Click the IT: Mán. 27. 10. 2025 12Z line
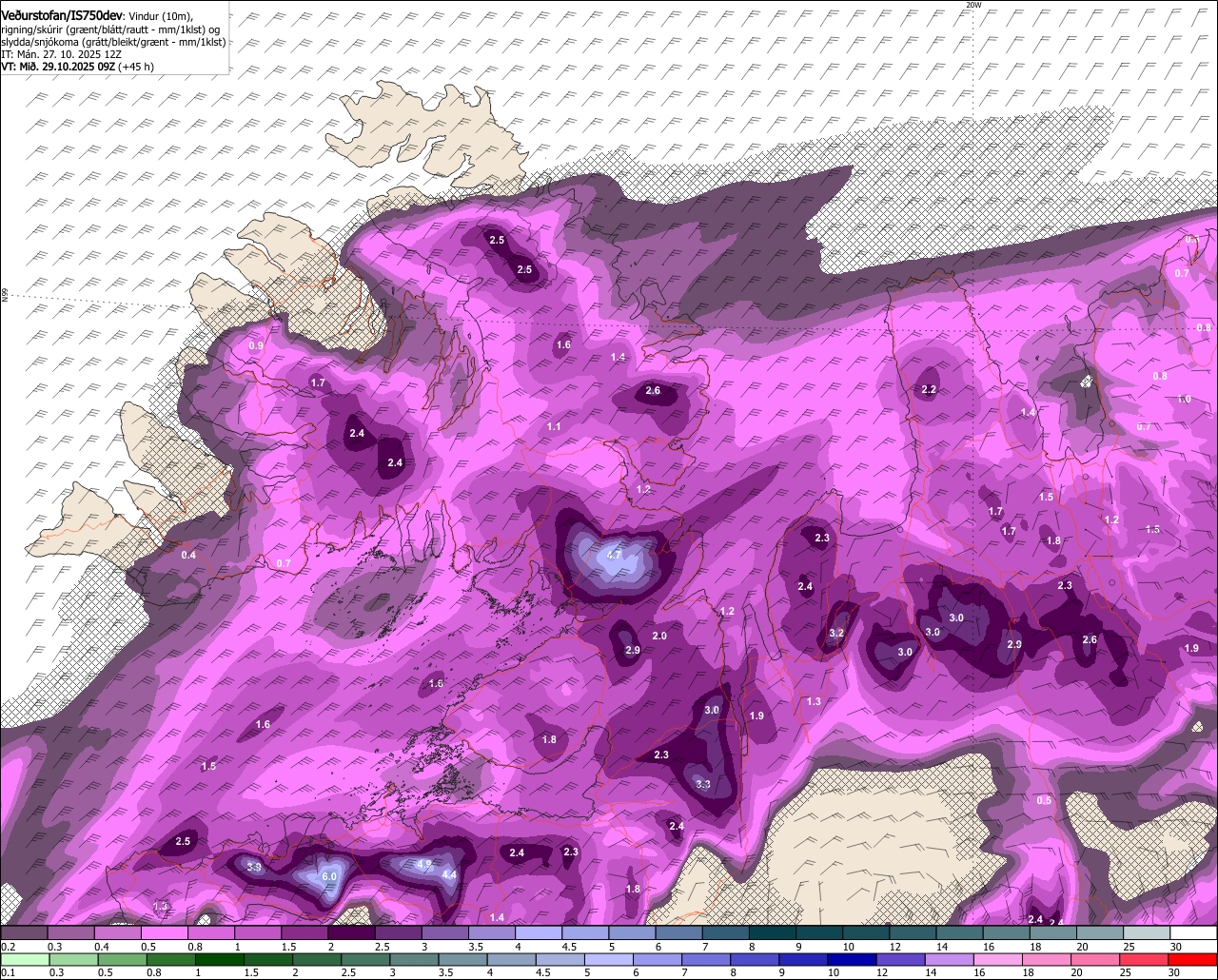 60,54
